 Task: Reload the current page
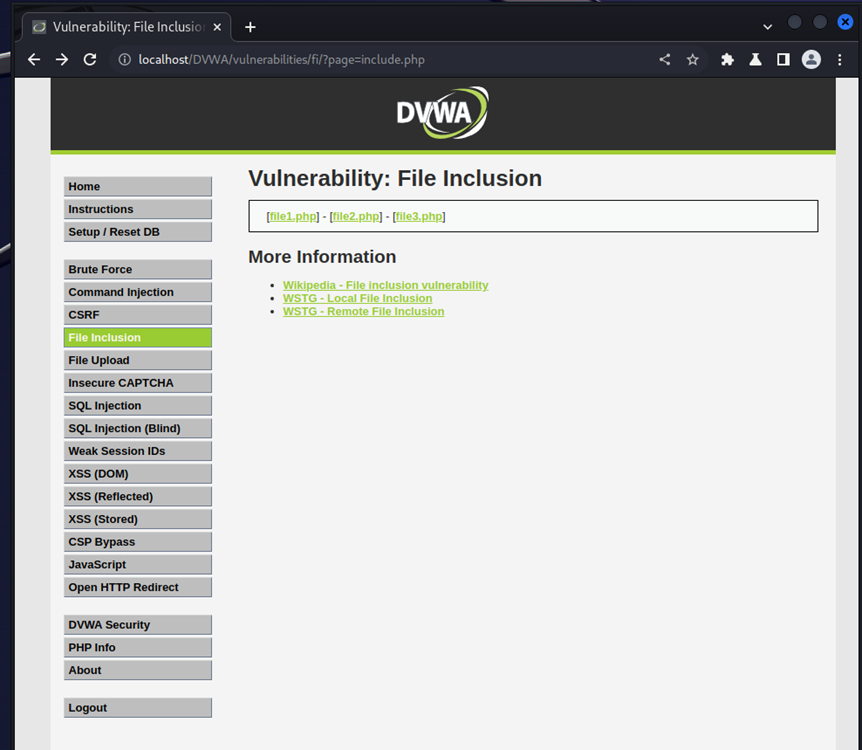pyautogui.click(x=90, y=59)
